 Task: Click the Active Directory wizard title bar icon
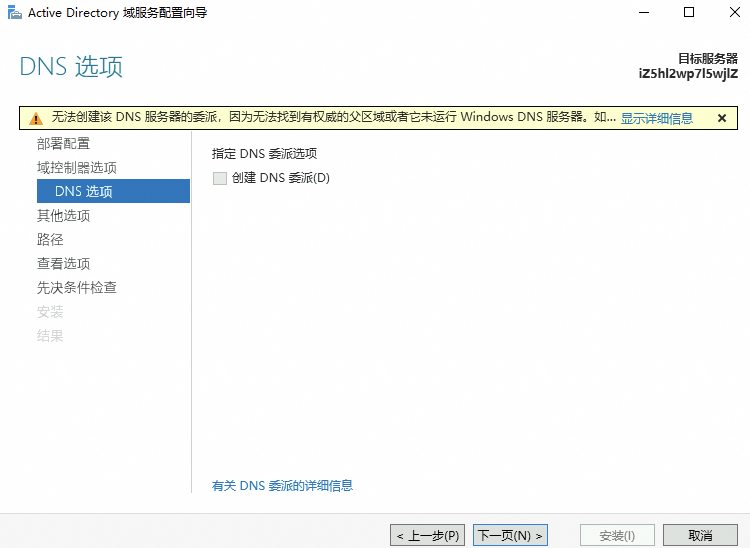15,13
